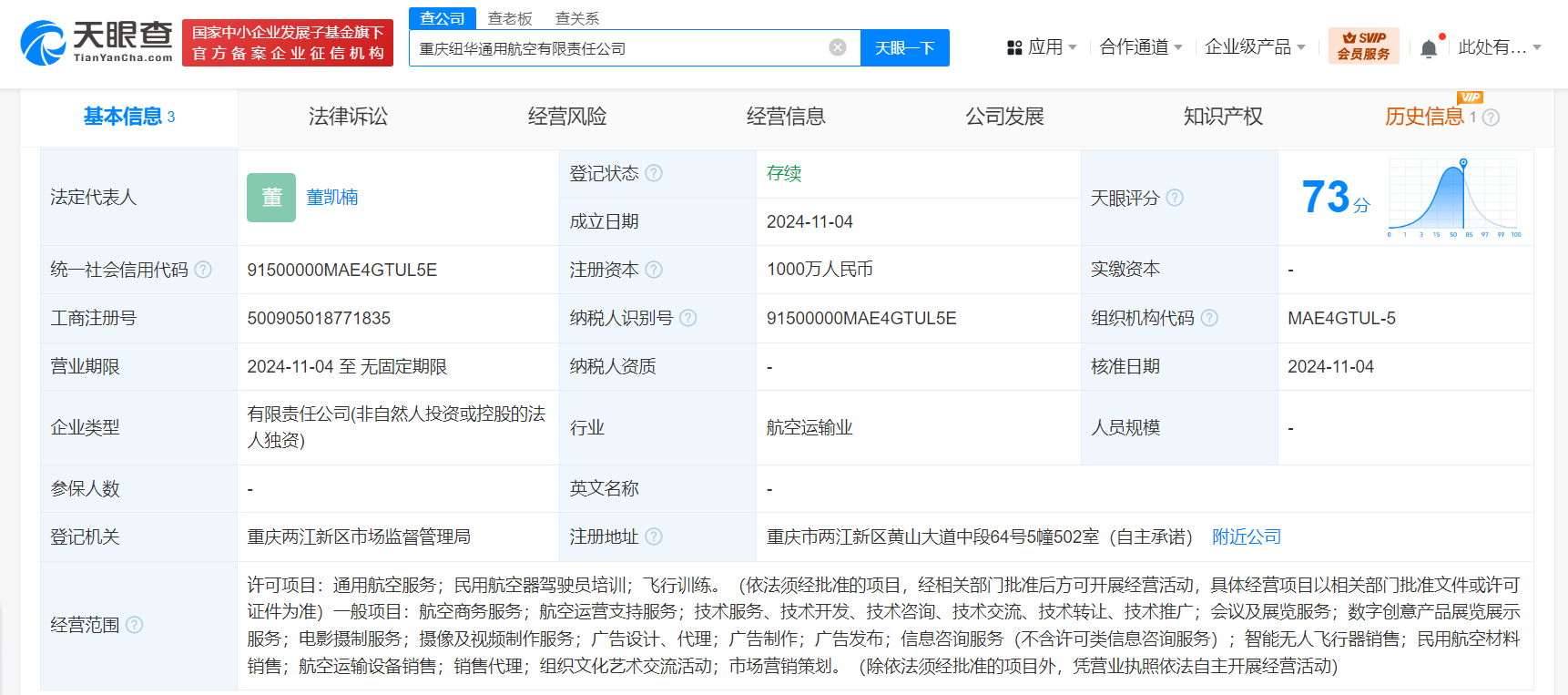Click the registered address text
The width and height of the screenshot is (1568, 695).
tap(979, 537)
